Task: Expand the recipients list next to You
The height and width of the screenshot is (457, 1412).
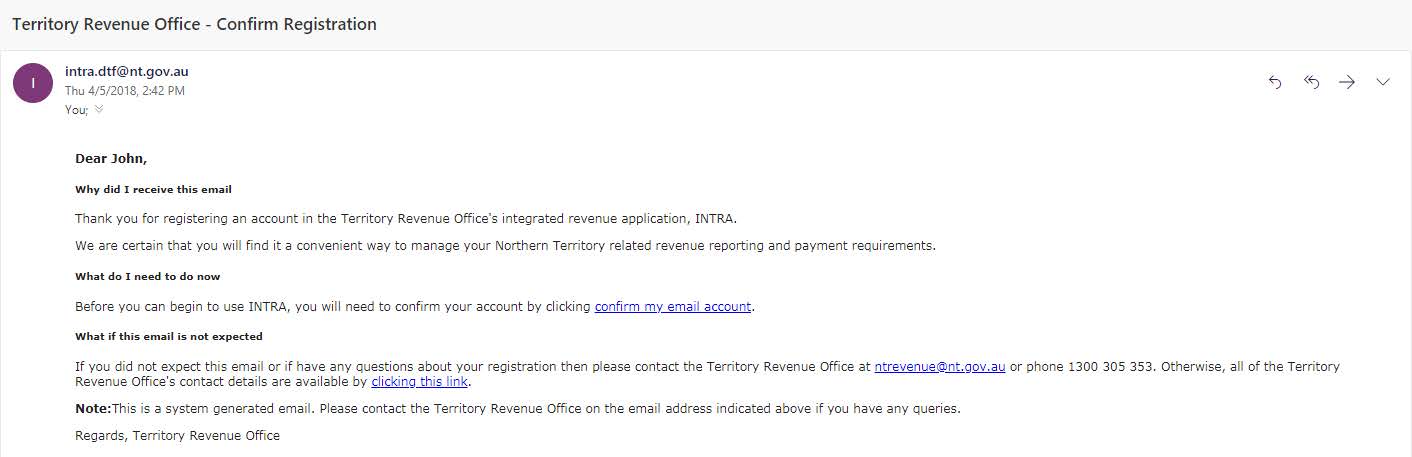Action: pyautogui.click(x=98, y=109)
